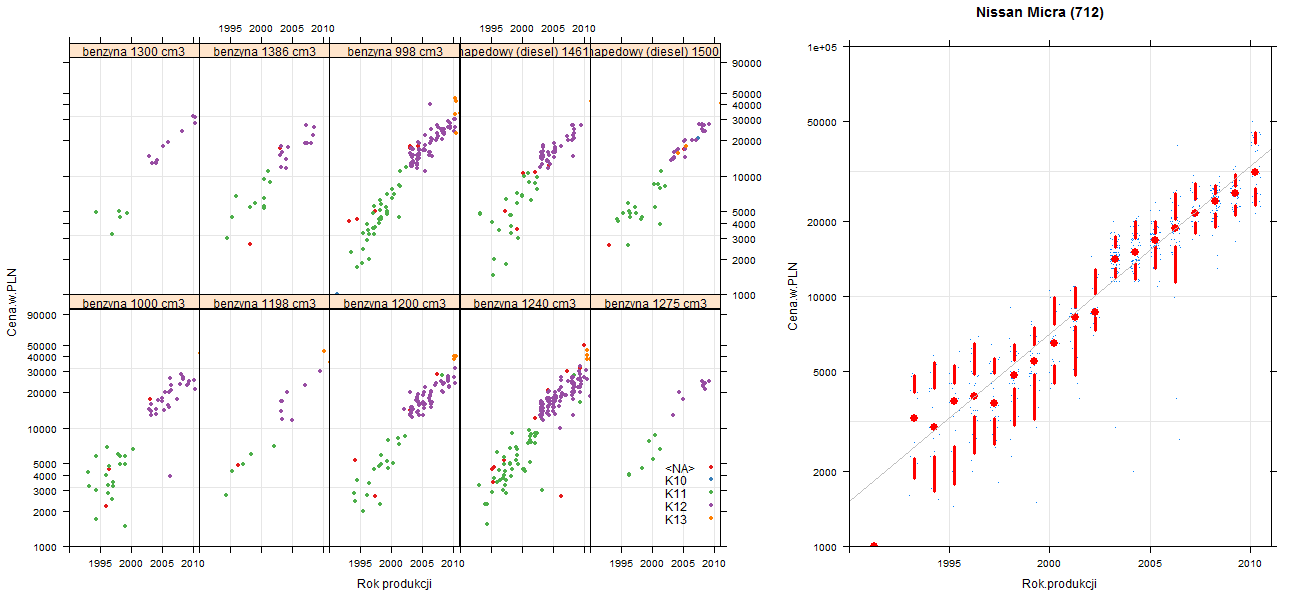Click the "1e+05" y-axis tick label
Image resolution: width=1300 pixels, height=600 pixels.
823,47
